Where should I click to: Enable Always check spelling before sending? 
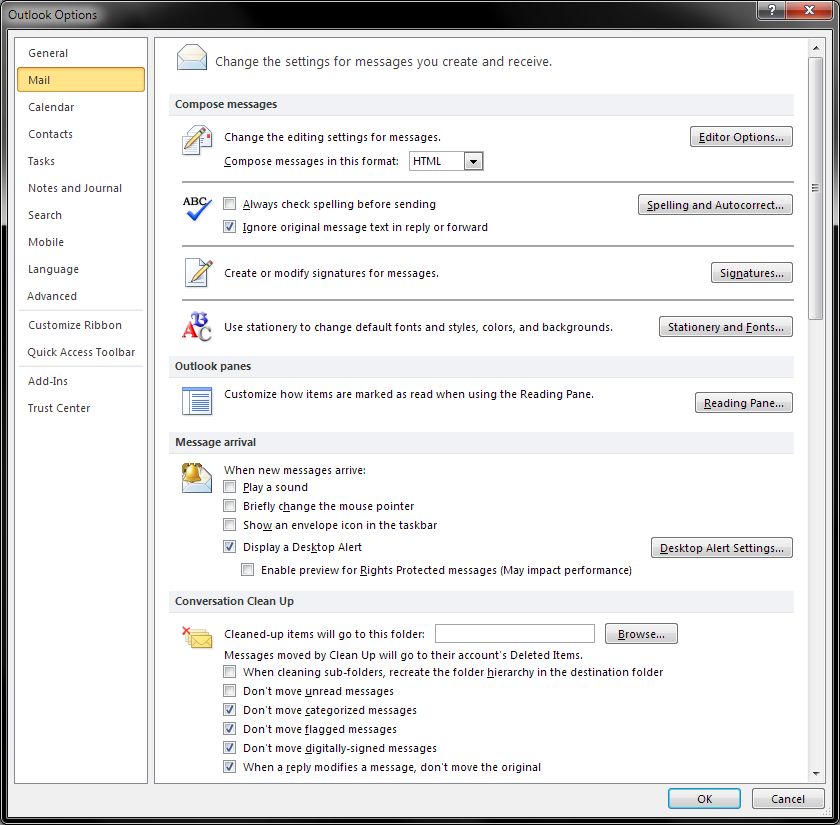pyautogui.click(x=229, y=204)
